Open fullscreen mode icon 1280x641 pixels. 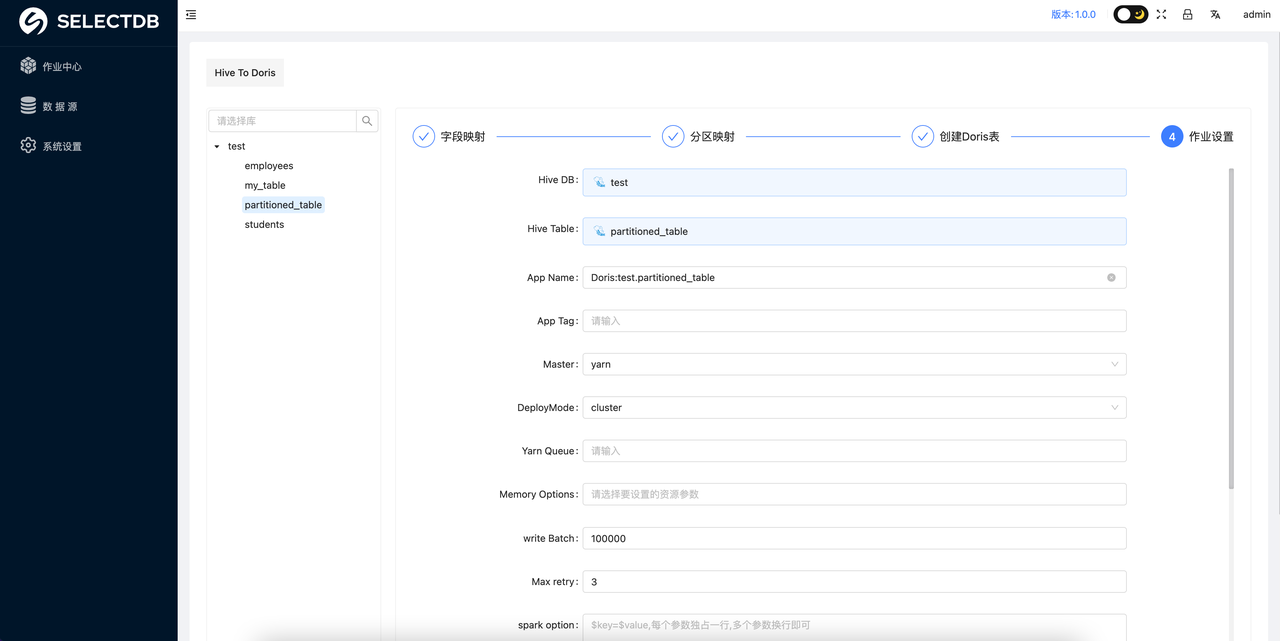pos(1161,14)
